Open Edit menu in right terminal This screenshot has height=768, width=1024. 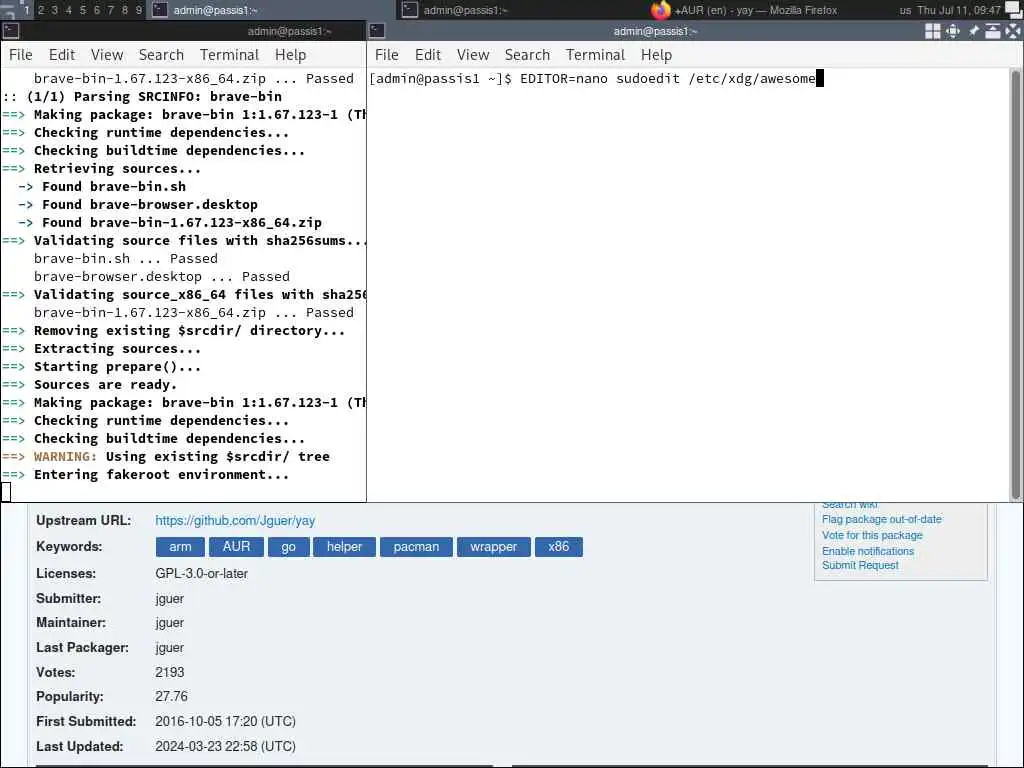(428, 55)
